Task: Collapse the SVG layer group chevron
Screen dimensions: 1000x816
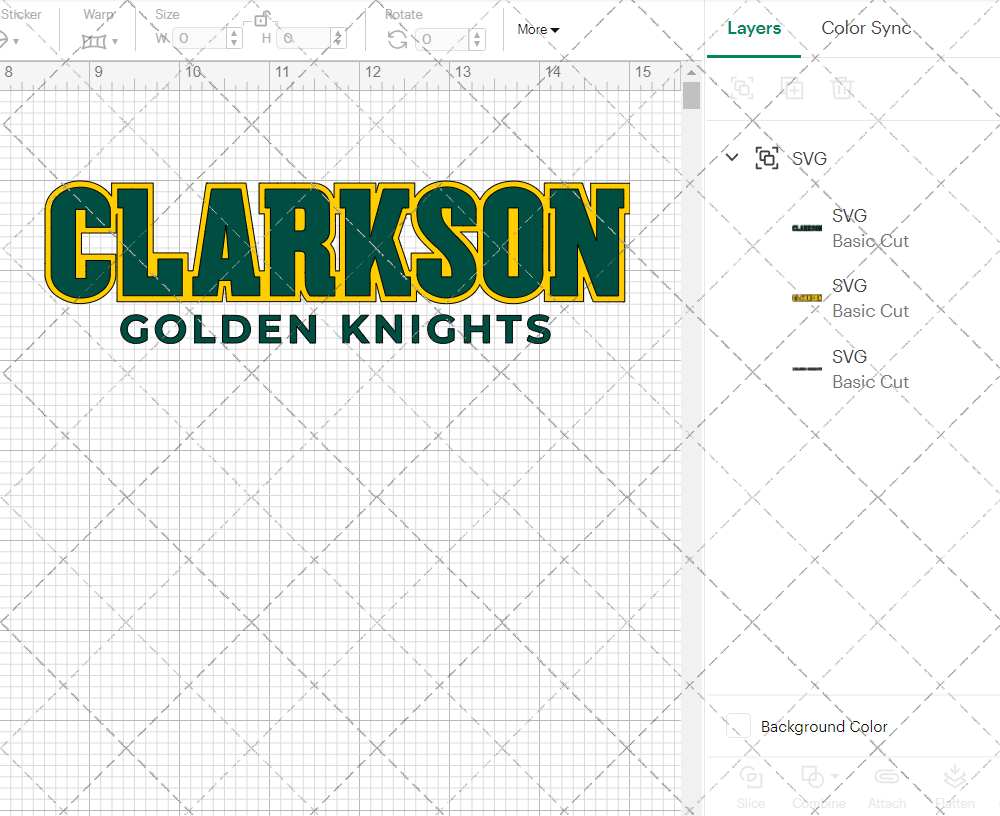Action: click(731, 158)
